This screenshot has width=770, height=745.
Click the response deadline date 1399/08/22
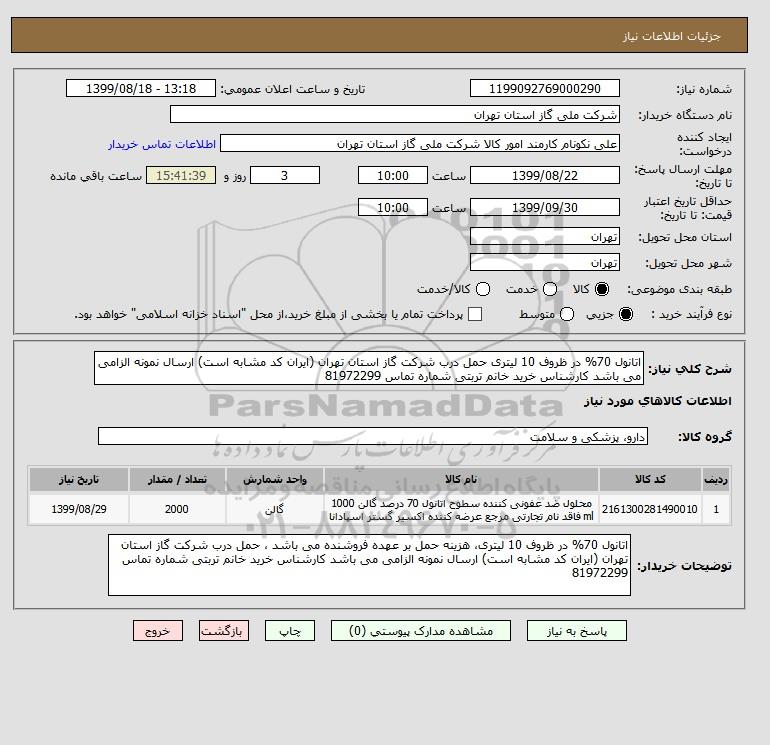(x=545, y=175)
